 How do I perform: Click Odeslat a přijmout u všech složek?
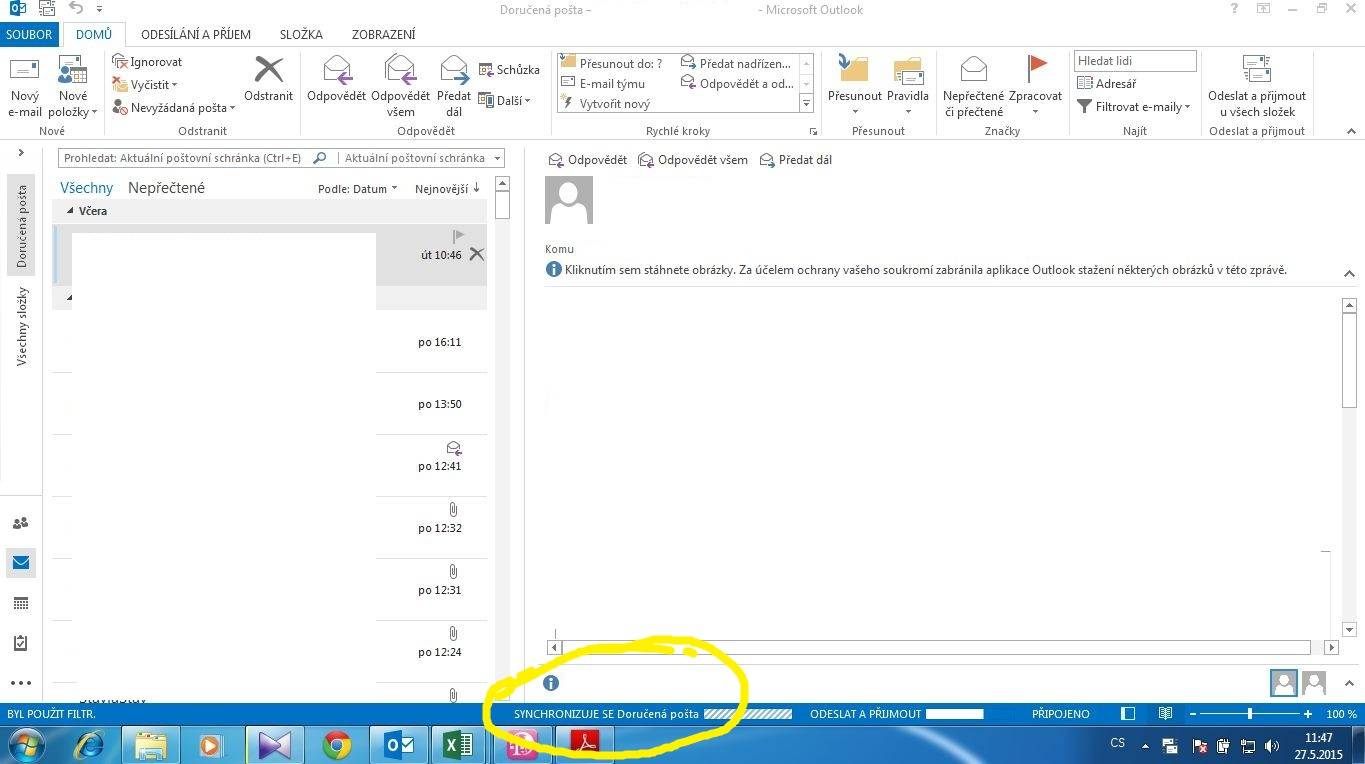coord(1256,87)
